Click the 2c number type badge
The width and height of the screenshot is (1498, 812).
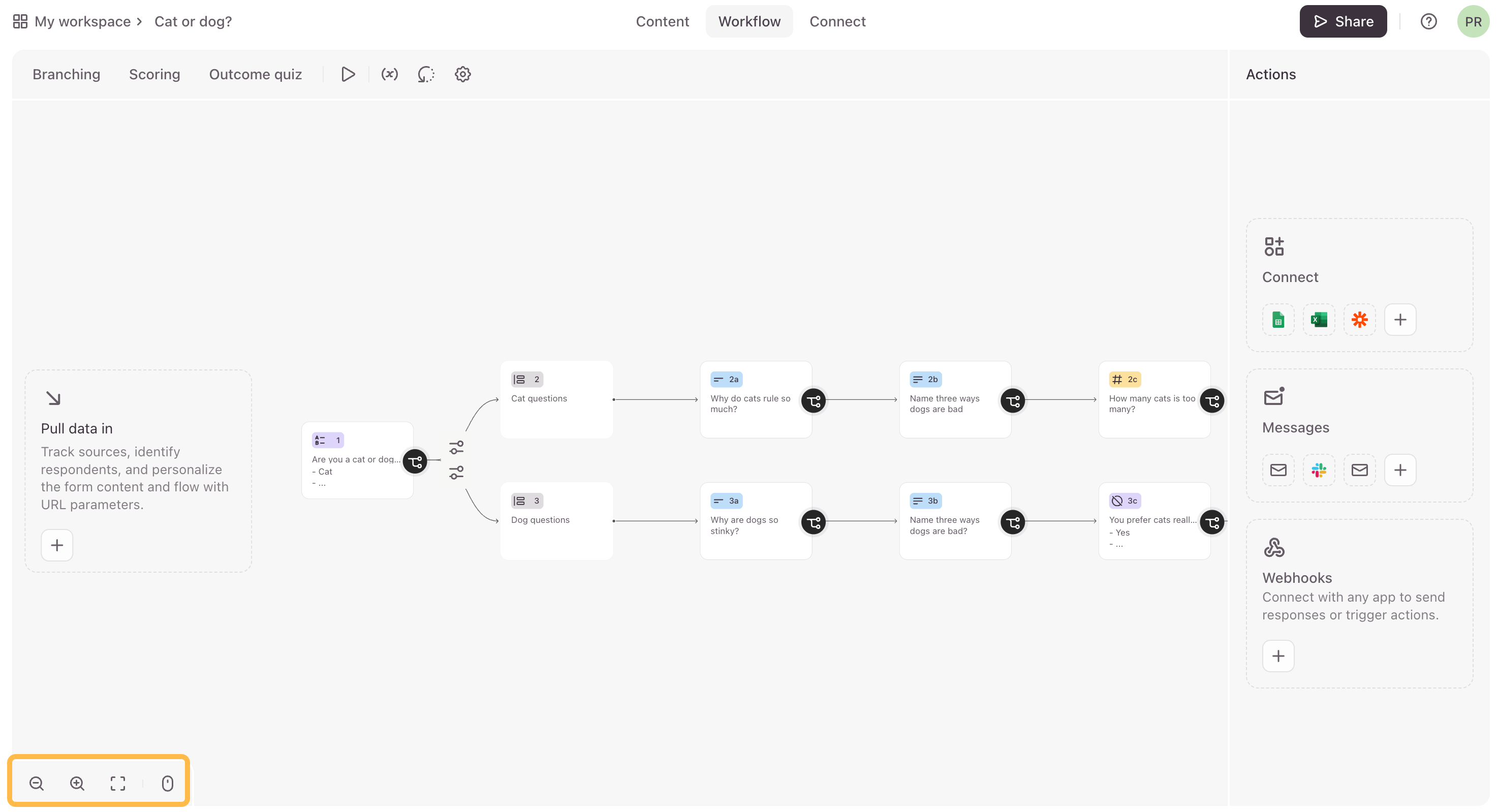click(1125, 379)
